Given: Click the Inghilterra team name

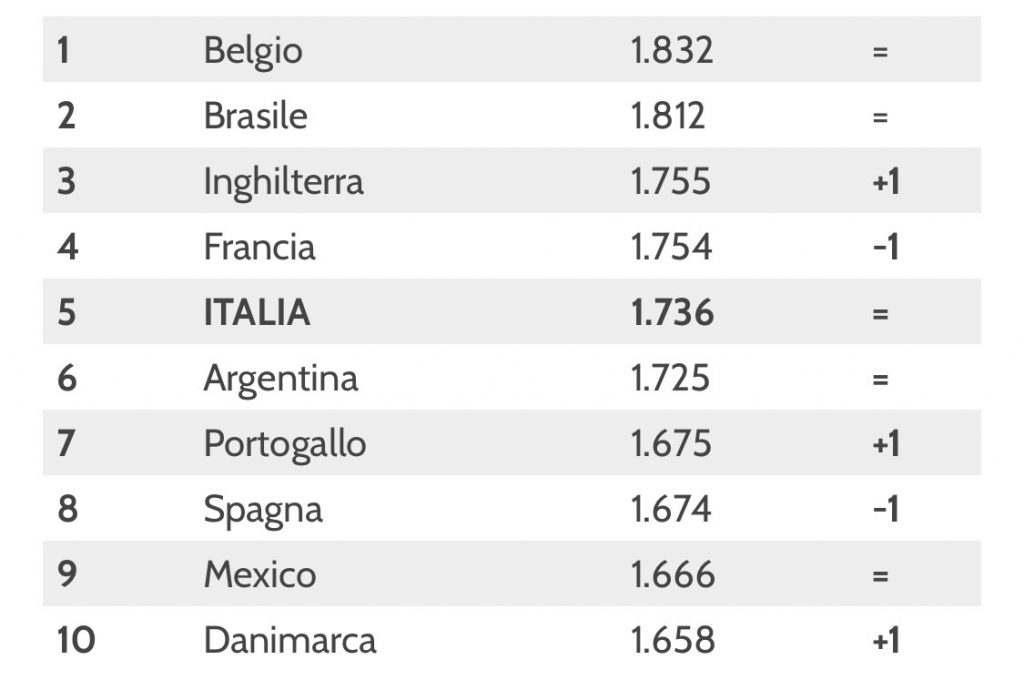Looking at the screenshot, I should pyautogui.click(x=283, y=182).
